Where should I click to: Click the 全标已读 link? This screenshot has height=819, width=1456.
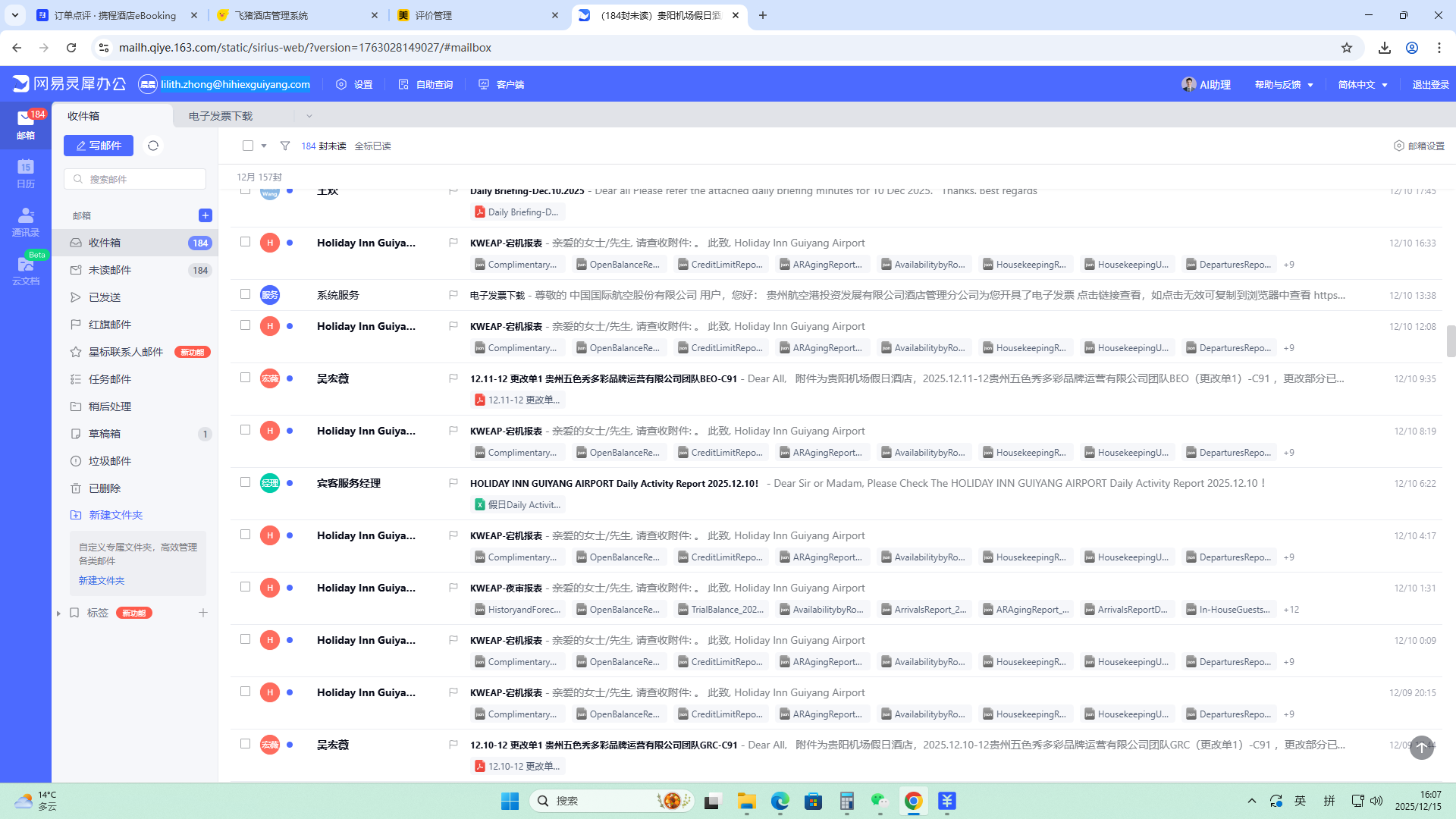372,146
